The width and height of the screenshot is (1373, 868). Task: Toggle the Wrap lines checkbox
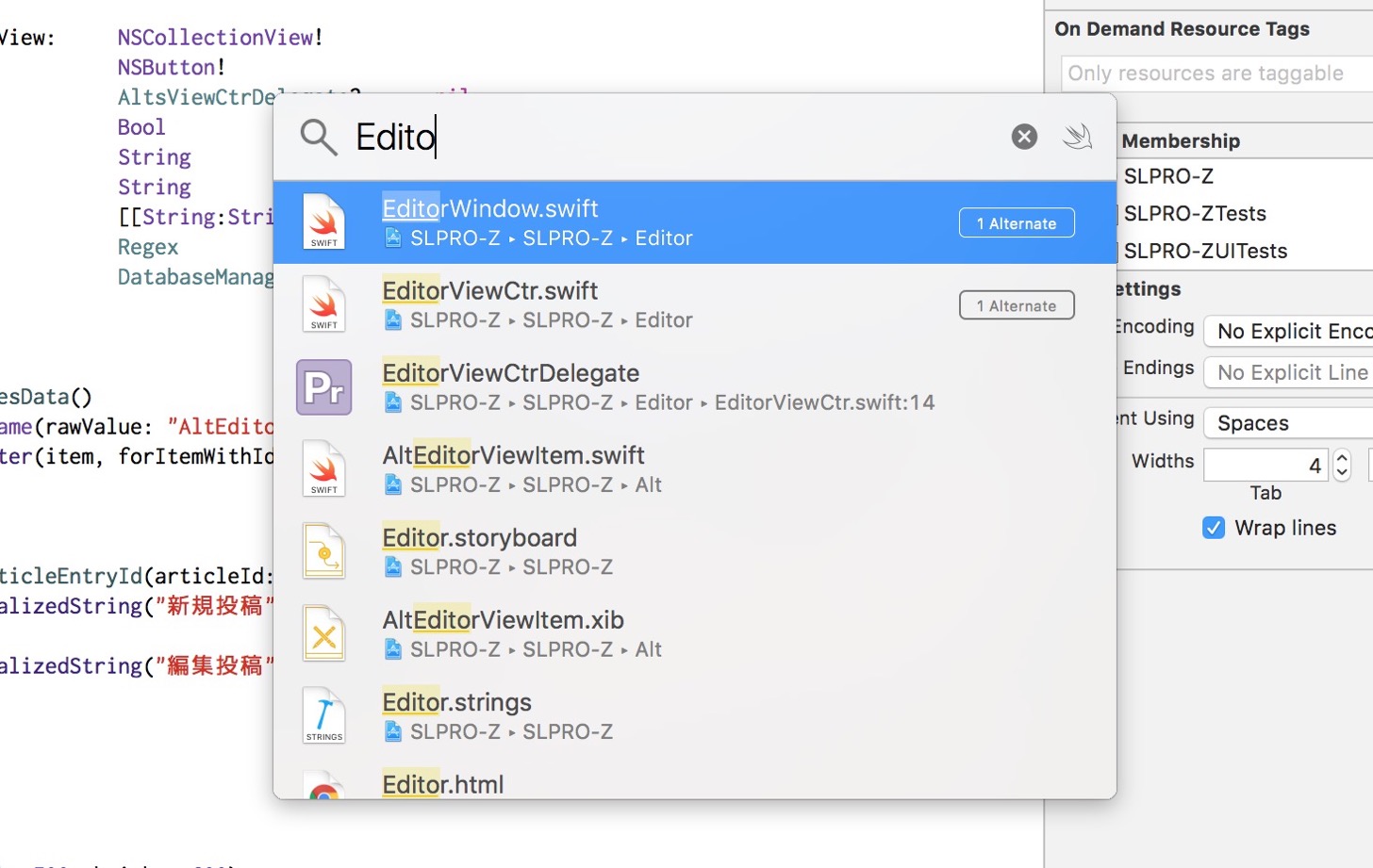click(x=1214, y=528)
